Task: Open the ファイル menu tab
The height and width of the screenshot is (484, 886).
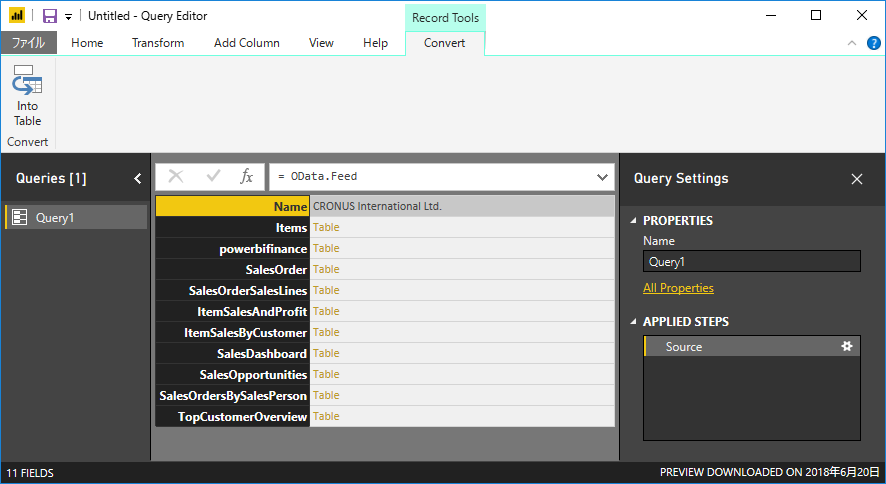Action: [x=28, y=43]
